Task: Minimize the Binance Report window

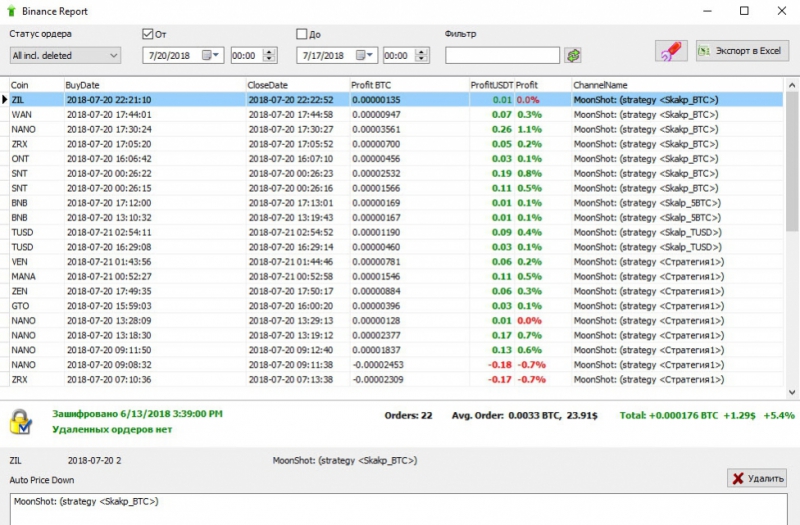Action: point(707,11)
